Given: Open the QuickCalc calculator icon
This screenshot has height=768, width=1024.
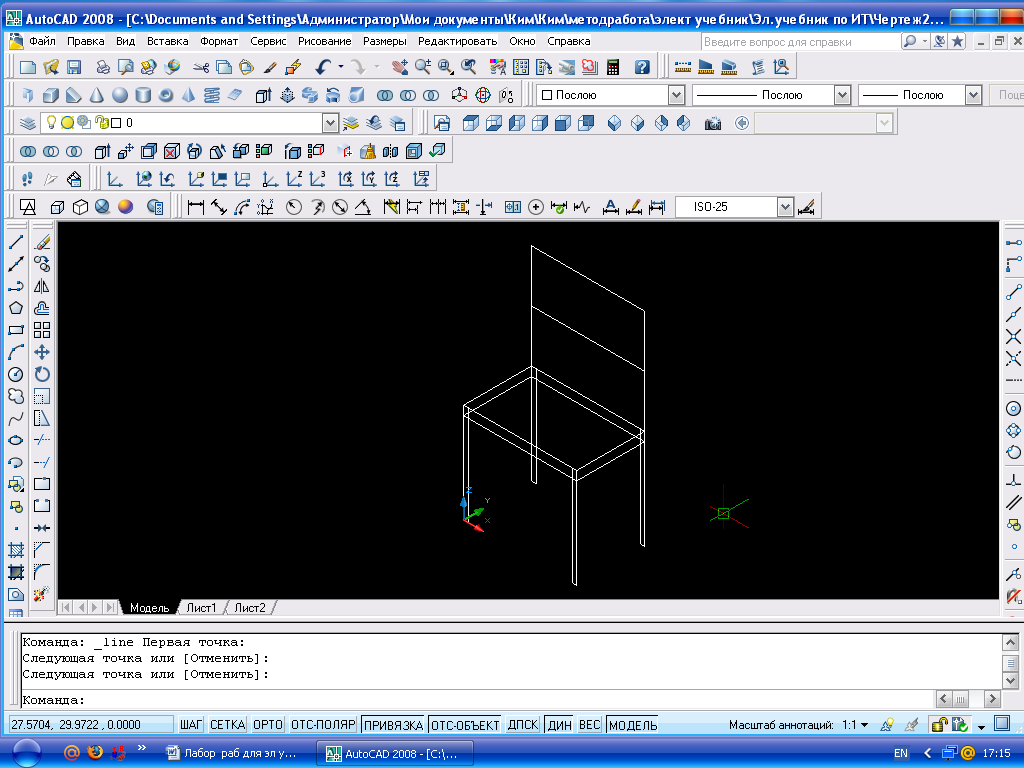Looking at the screenshot, I should pos(613,67).
